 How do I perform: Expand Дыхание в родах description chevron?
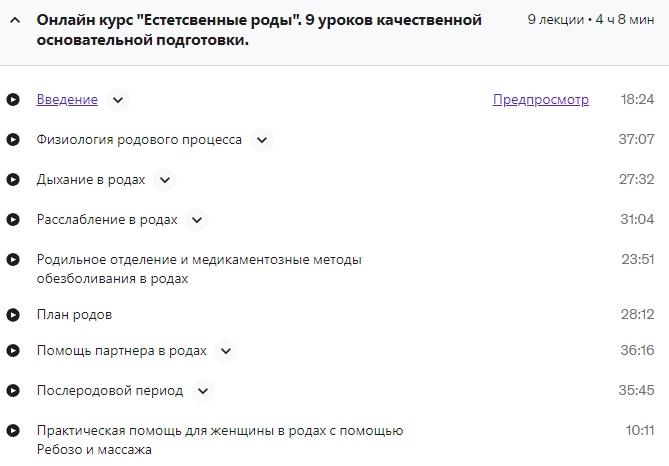[x=165, y=180]
